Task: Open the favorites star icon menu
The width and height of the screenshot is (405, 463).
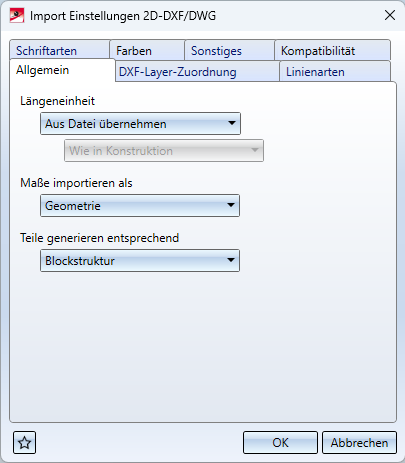Action: coord(24,443)
